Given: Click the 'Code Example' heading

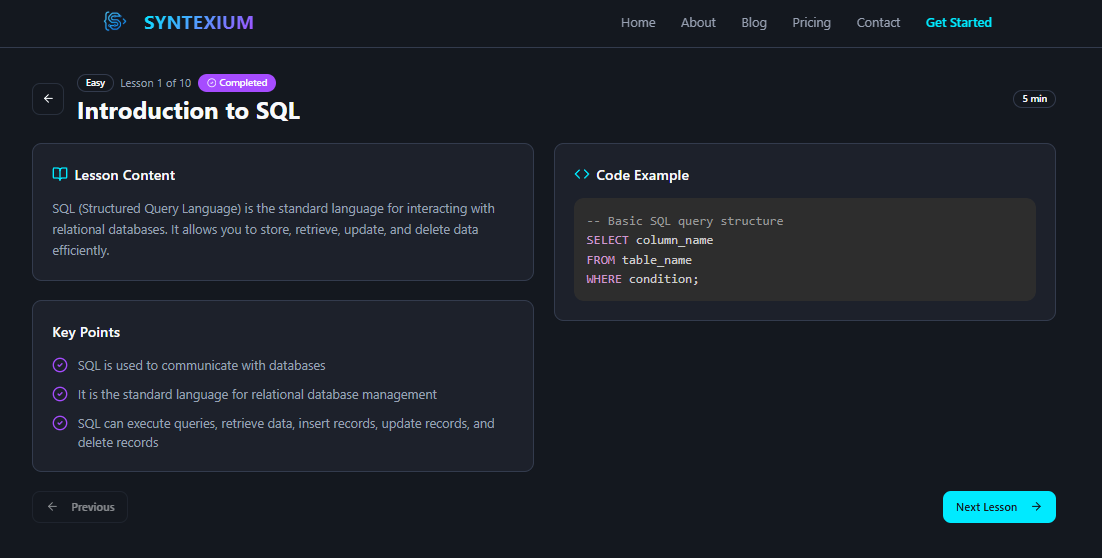Looking at the screenshot, I should pyautogui.click(x=642, y=175).
